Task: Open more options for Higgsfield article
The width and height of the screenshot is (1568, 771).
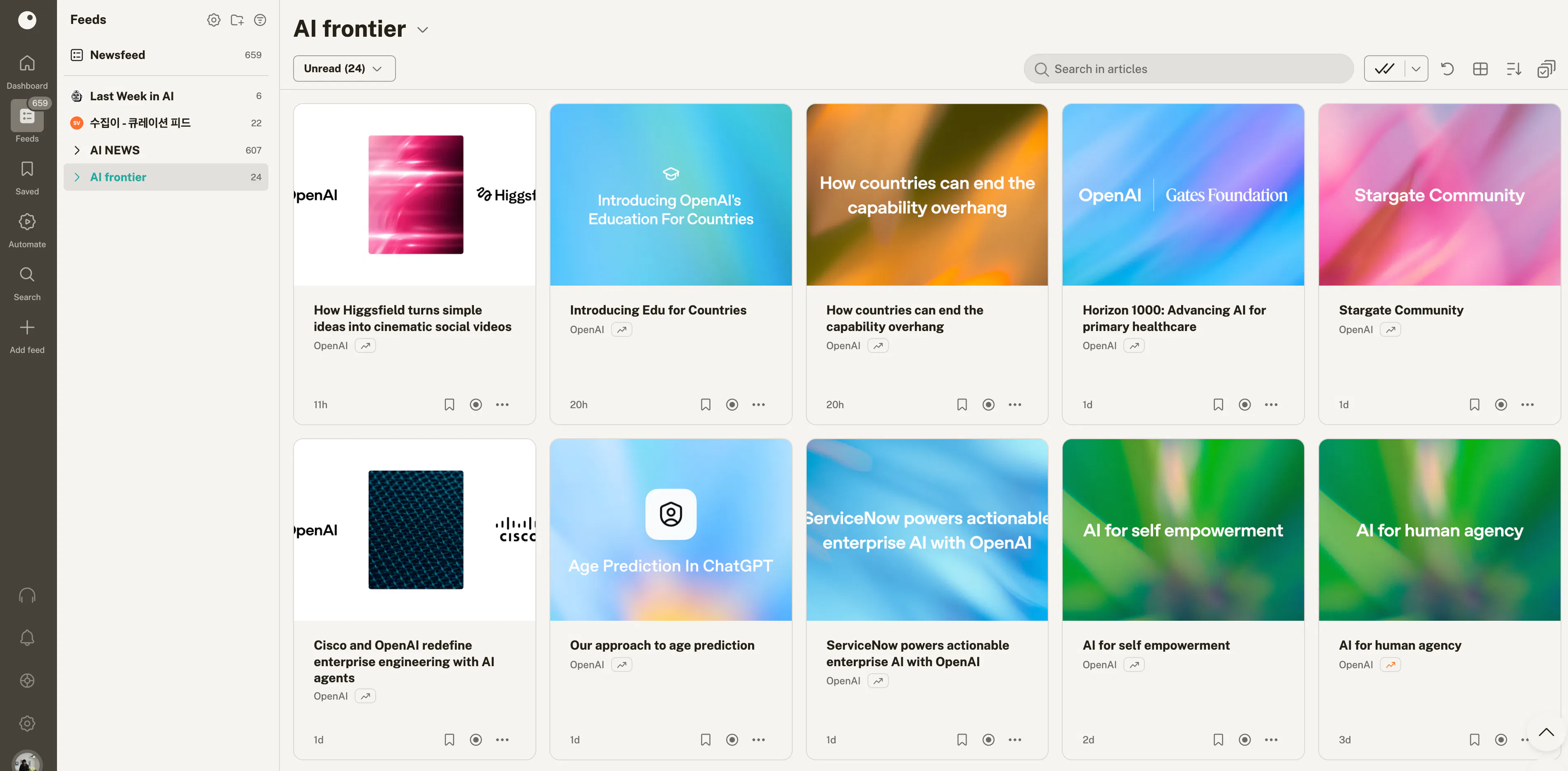Action: click(x=502, y=404)
